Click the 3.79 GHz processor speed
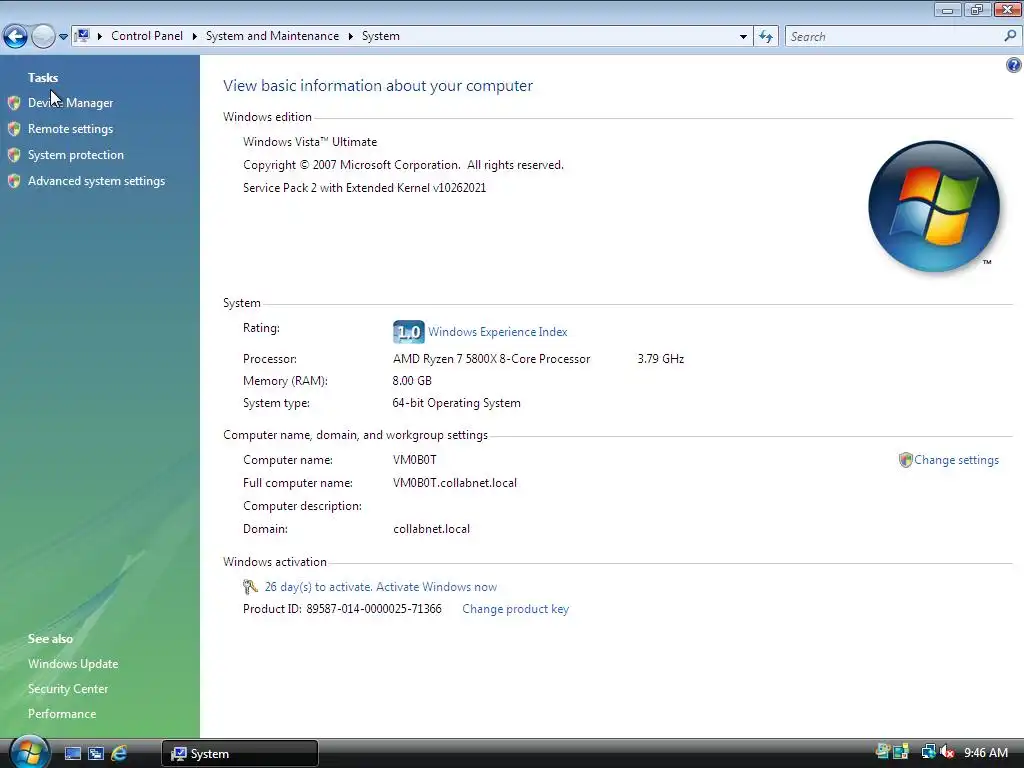The height and width of the screenshot is (768, 1024). coord(661,359)
